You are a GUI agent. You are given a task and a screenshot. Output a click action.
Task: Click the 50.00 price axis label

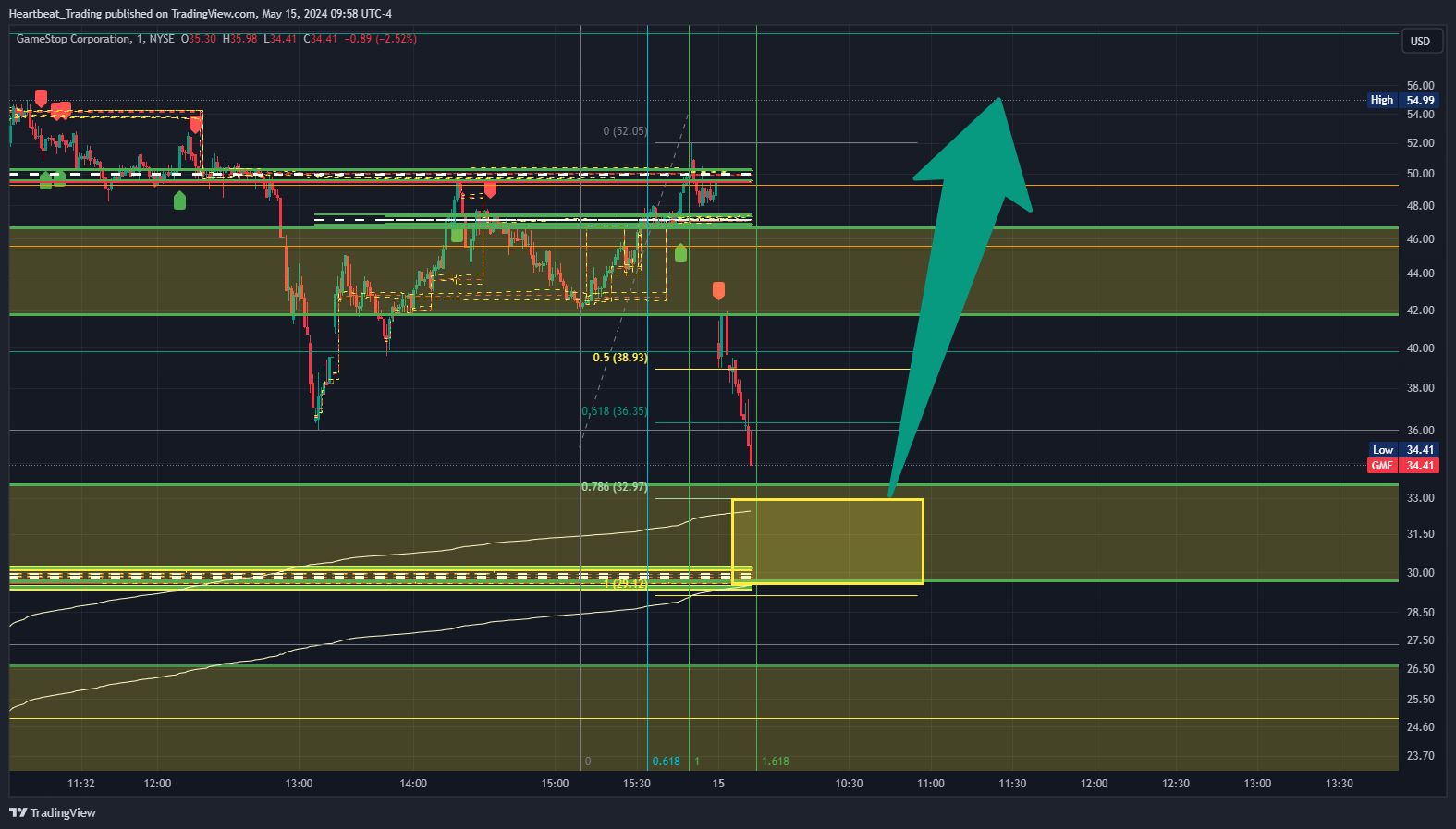point(1420,174)
